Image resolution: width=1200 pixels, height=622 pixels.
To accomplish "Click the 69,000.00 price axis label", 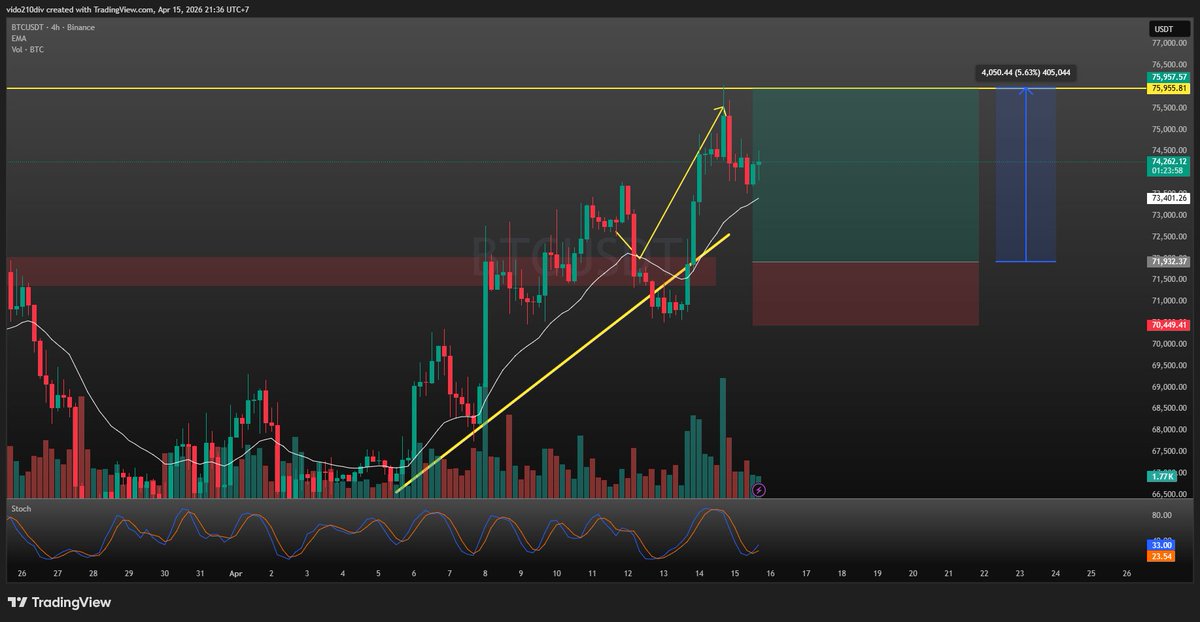I will point(1169,387).
